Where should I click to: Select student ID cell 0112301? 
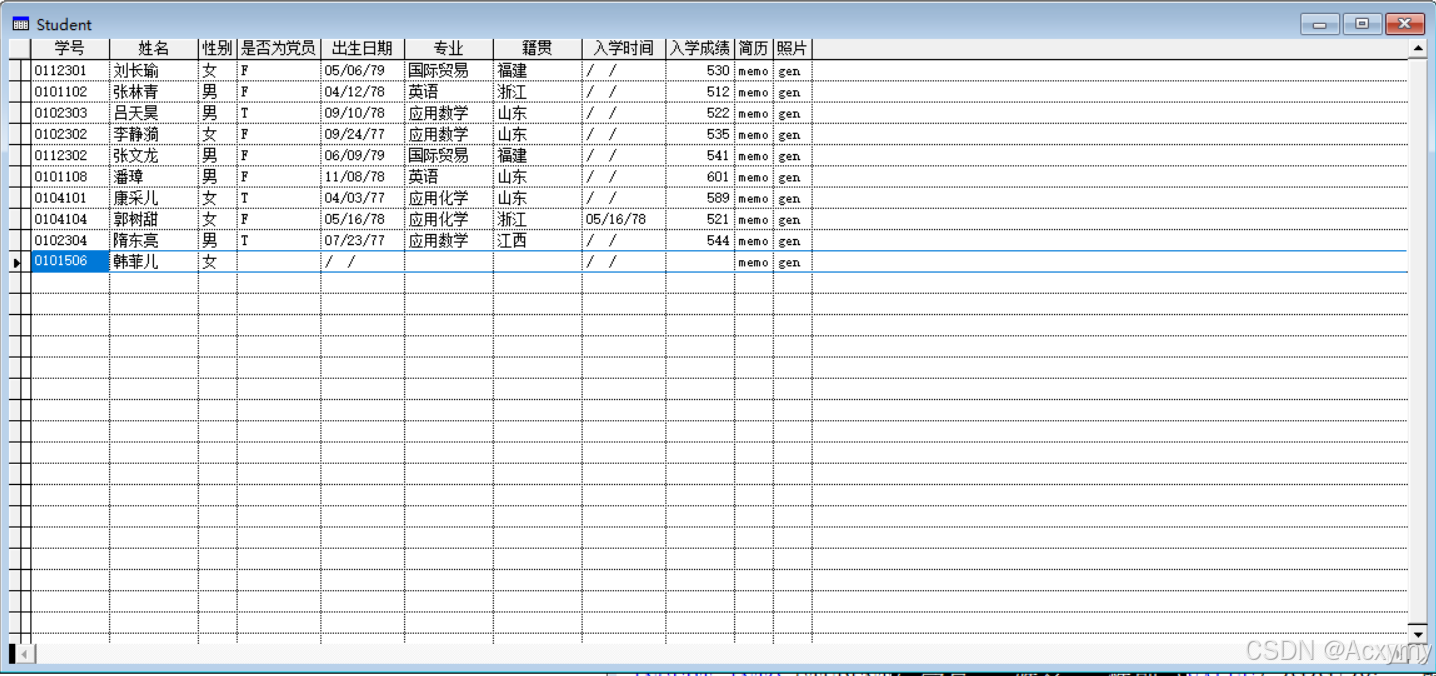70,70
